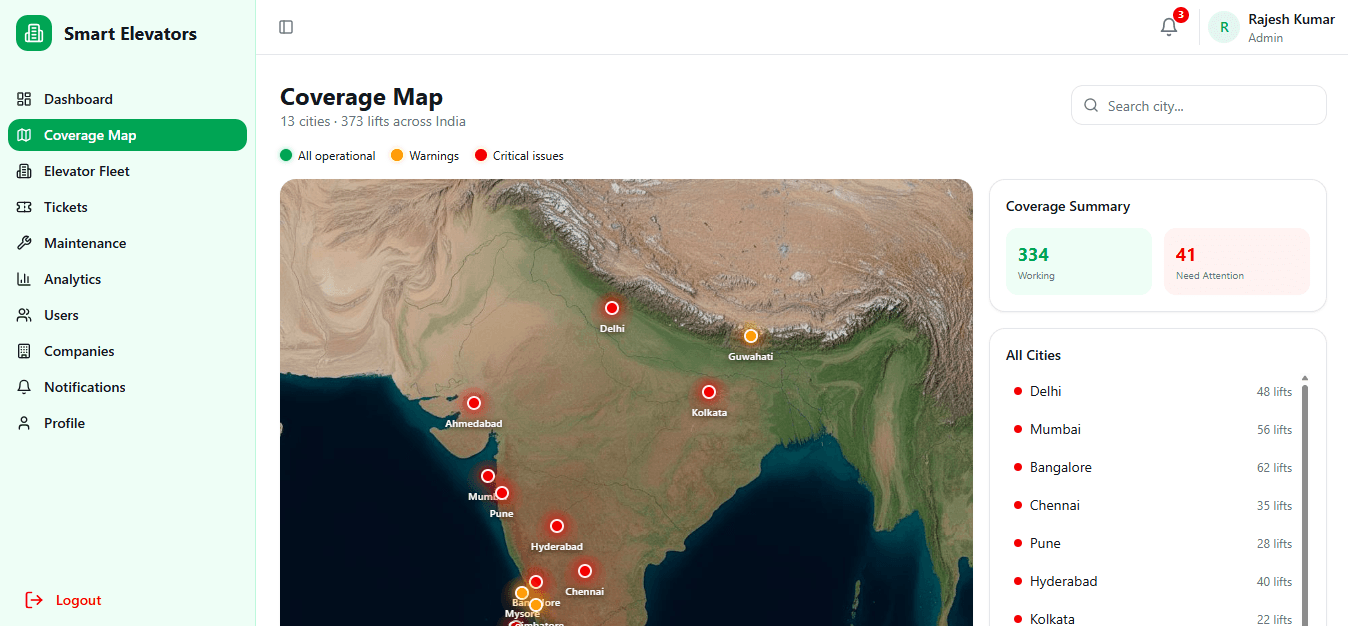Select Delhi in the All Cities list
The height and width of the screenshot is (626, 1348).
(x=1153, y=391)
